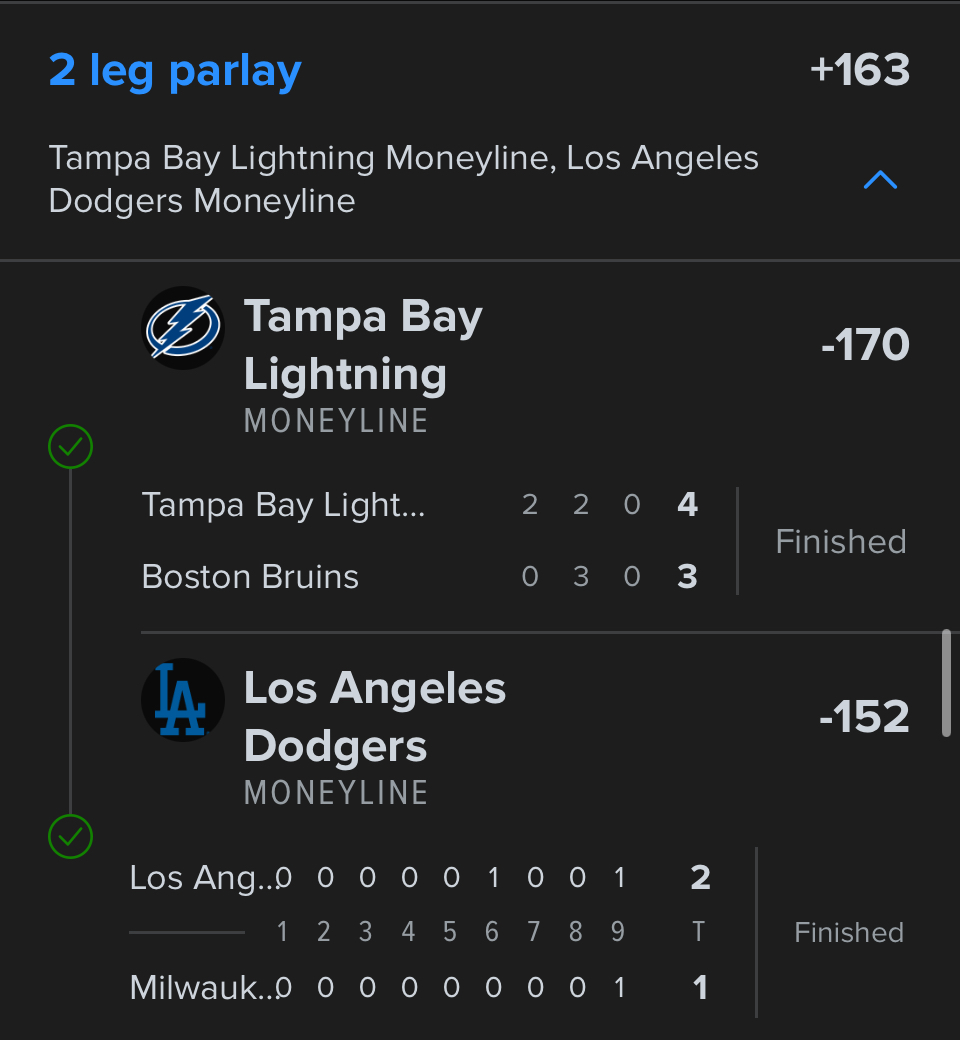Viewport: 960px width, 1040px height.
Task: Click the Tampa Bay Lightning team logo
Action: coord(182,328)
